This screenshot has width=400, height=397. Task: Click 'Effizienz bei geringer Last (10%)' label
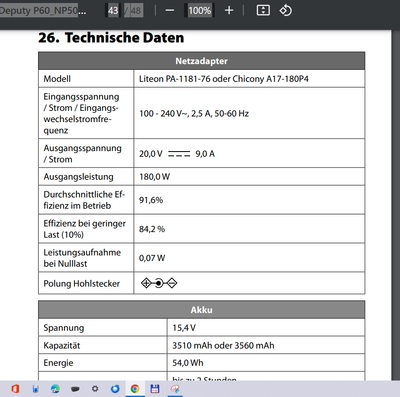pyautogui.click(x=85, y=229)
